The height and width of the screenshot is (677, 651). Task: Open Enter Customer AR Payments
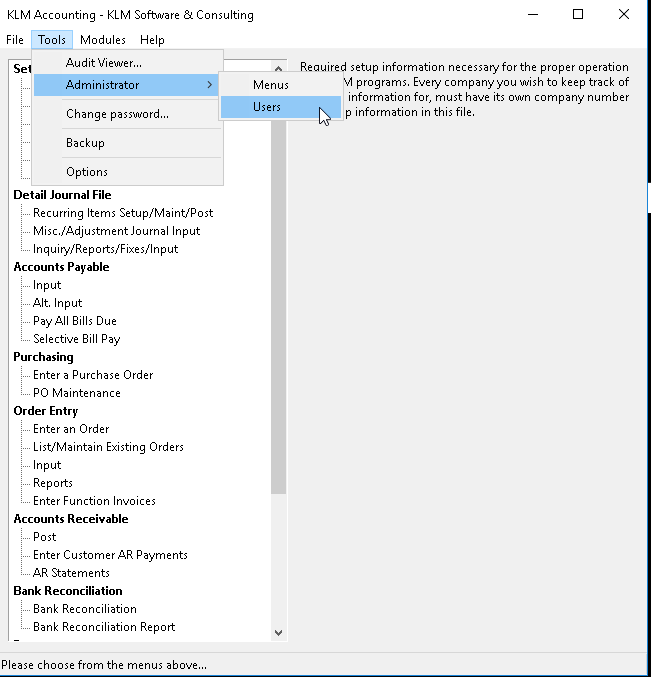coord(110,555)
